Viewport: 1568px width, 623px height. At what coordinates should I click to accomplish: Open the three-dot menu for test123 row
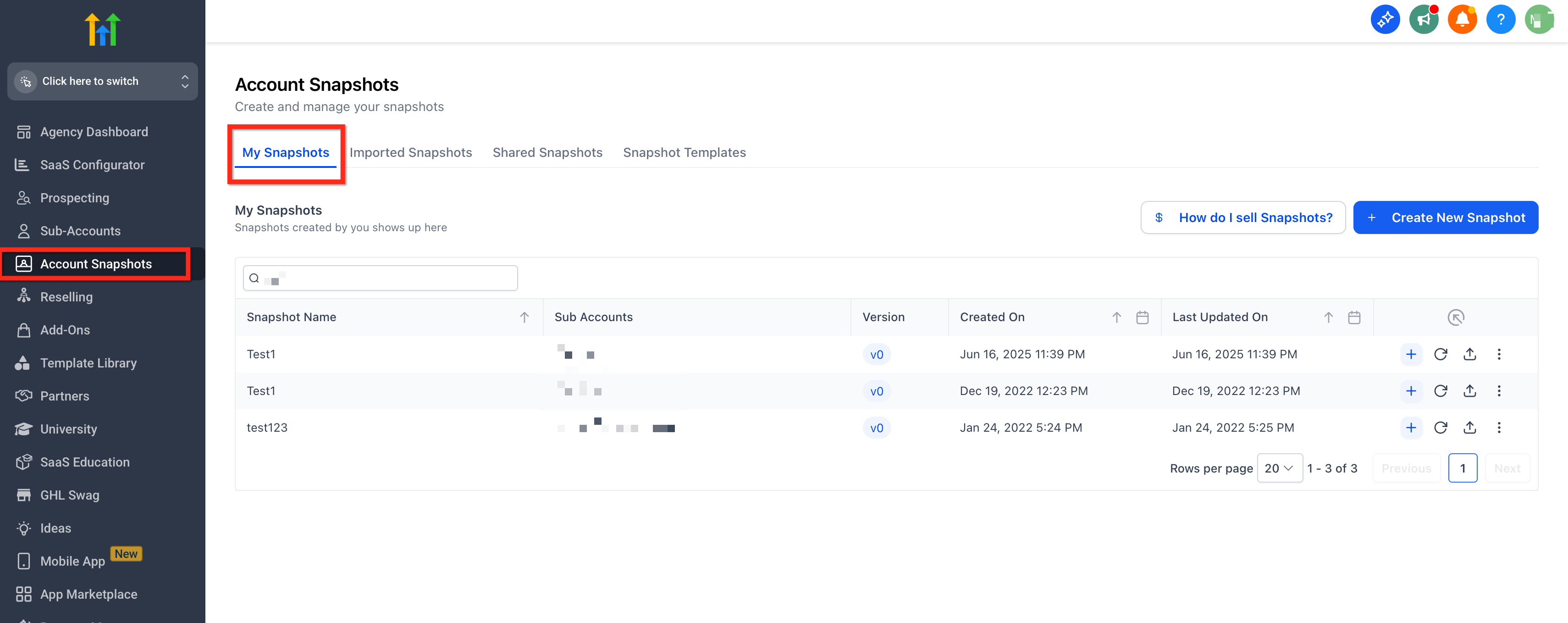1499,428
